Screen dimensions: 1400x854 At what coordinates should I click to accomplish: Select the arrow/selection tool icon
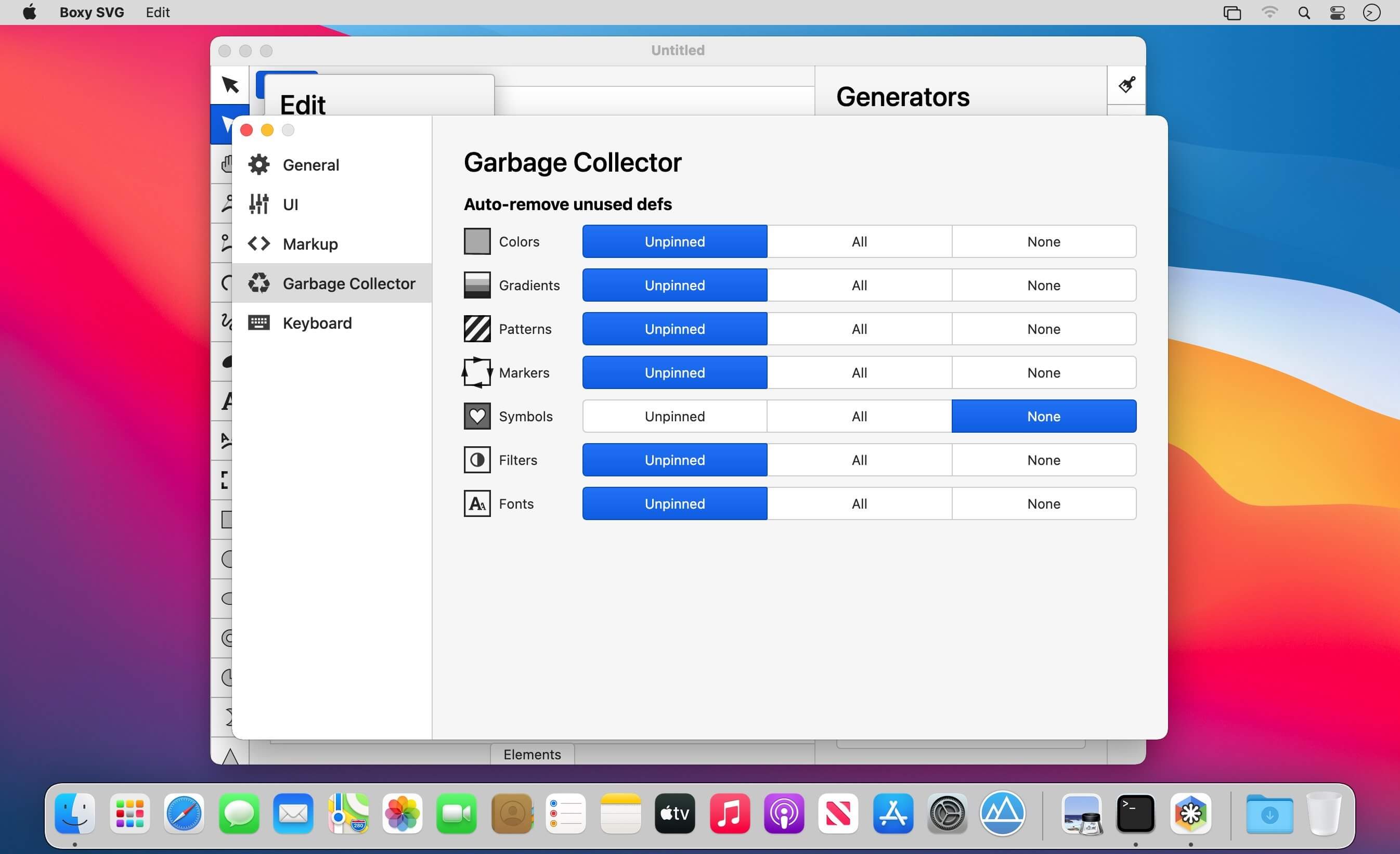point(228,85)
